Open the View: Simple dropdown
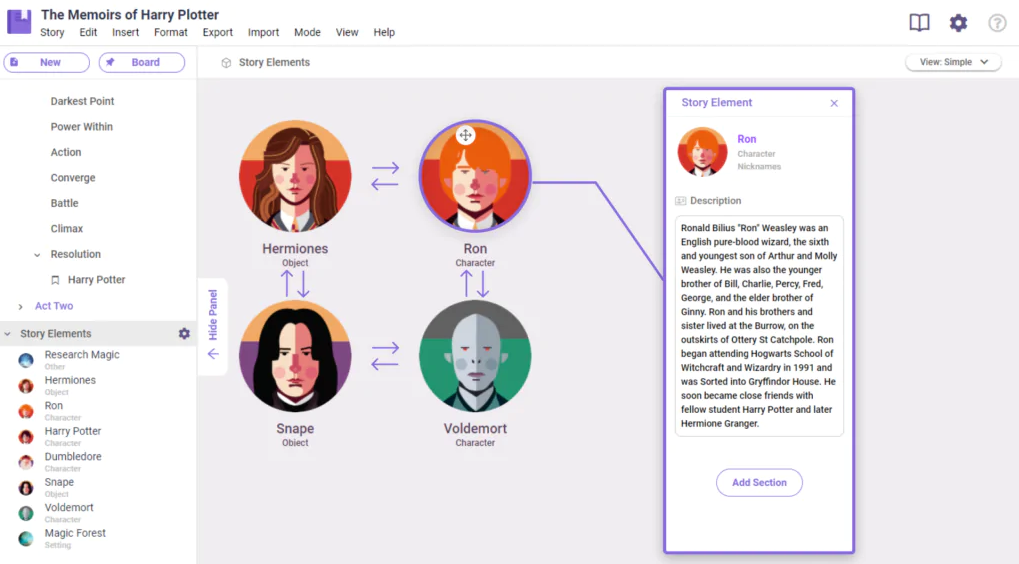The height and width of the screenshot is (564, 1019). pyautogui.click(x=953, y=62)
